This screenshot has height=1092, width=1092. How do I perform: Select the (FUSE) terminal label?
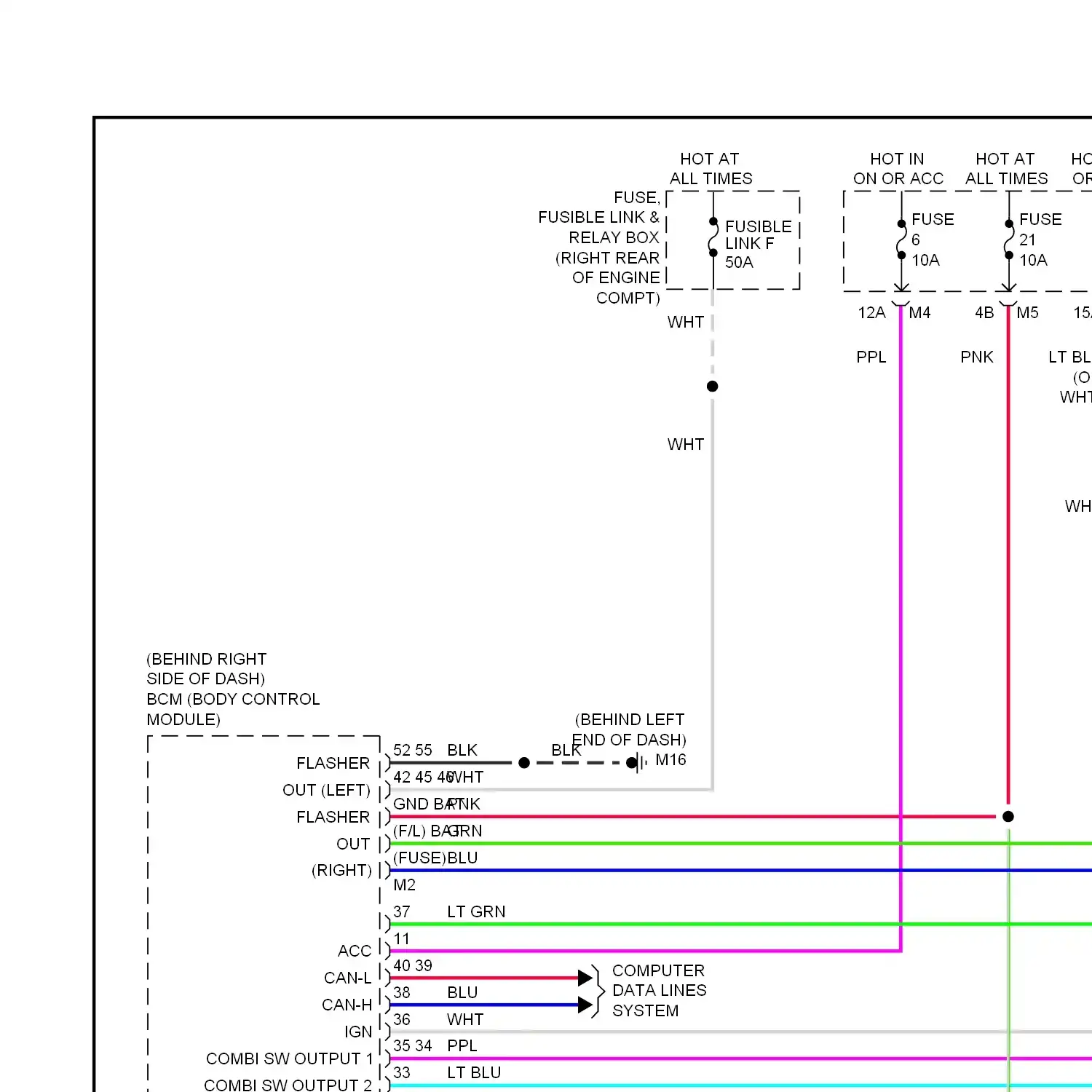[x=419, y=858]
